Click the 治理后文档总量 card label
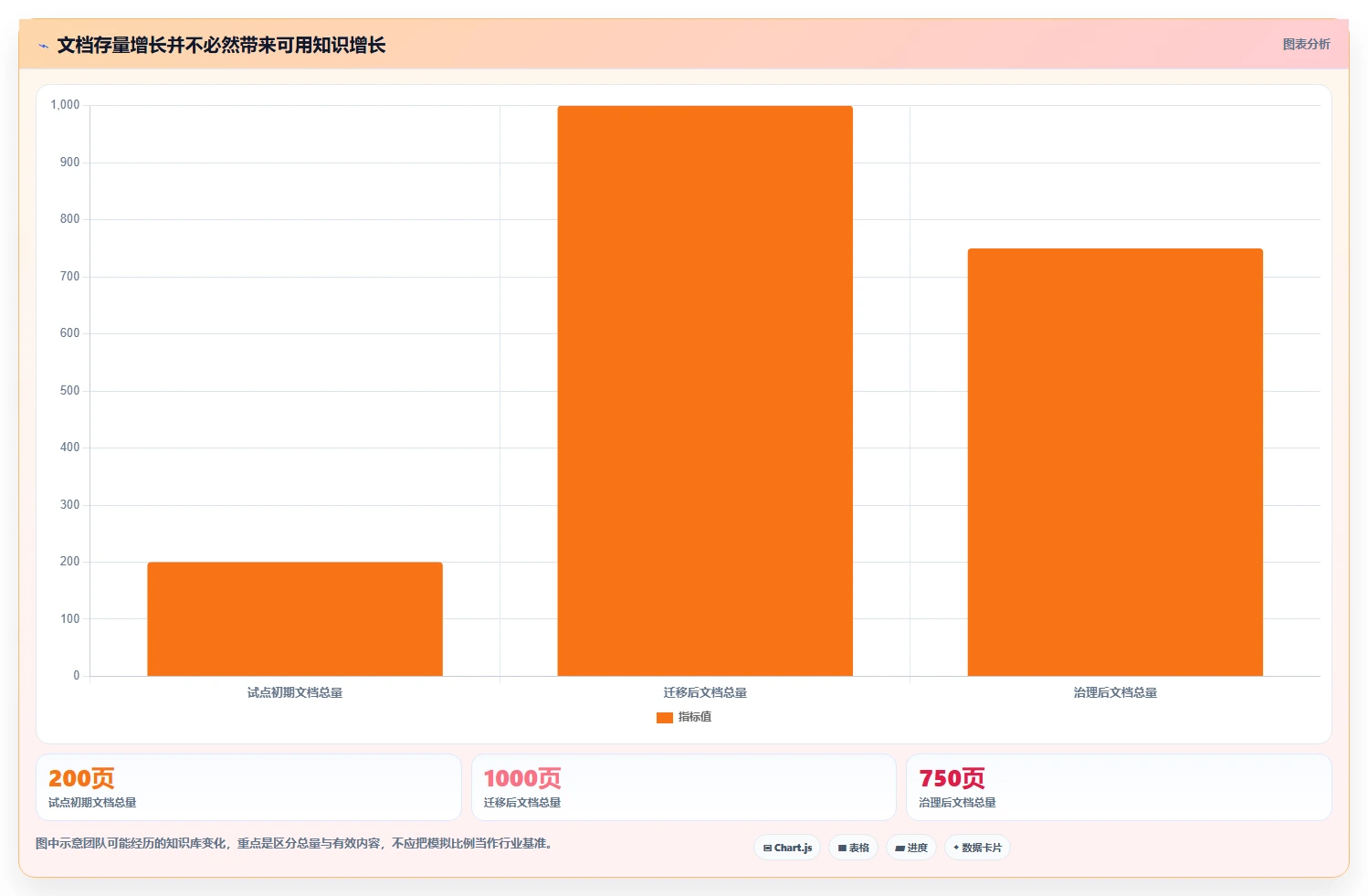This screenshot has width=1368, height=896. click(x=957, y=803)
